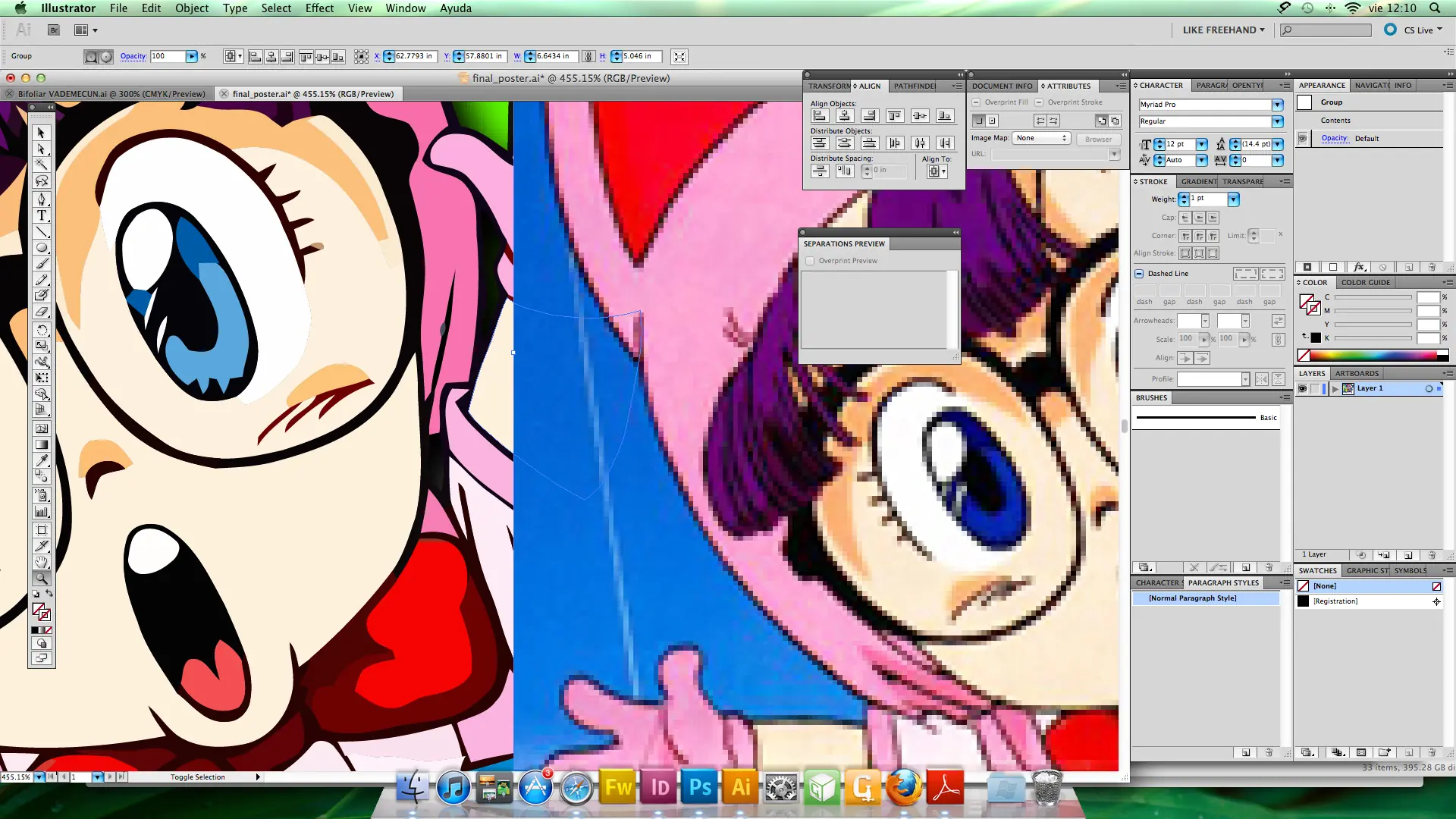Viewport: 1456px width, 819px height.
Task: Select the Lasso tool
Action: pos(42,181)
